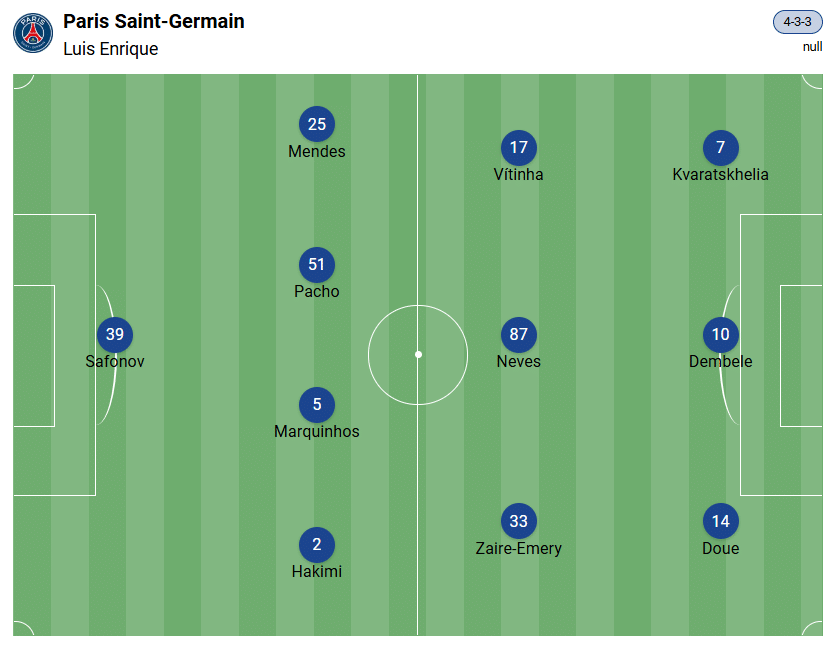This screenshot has height=646, width=832.
Task: Click Dembele's number 10 player marker
Action: 721,335
